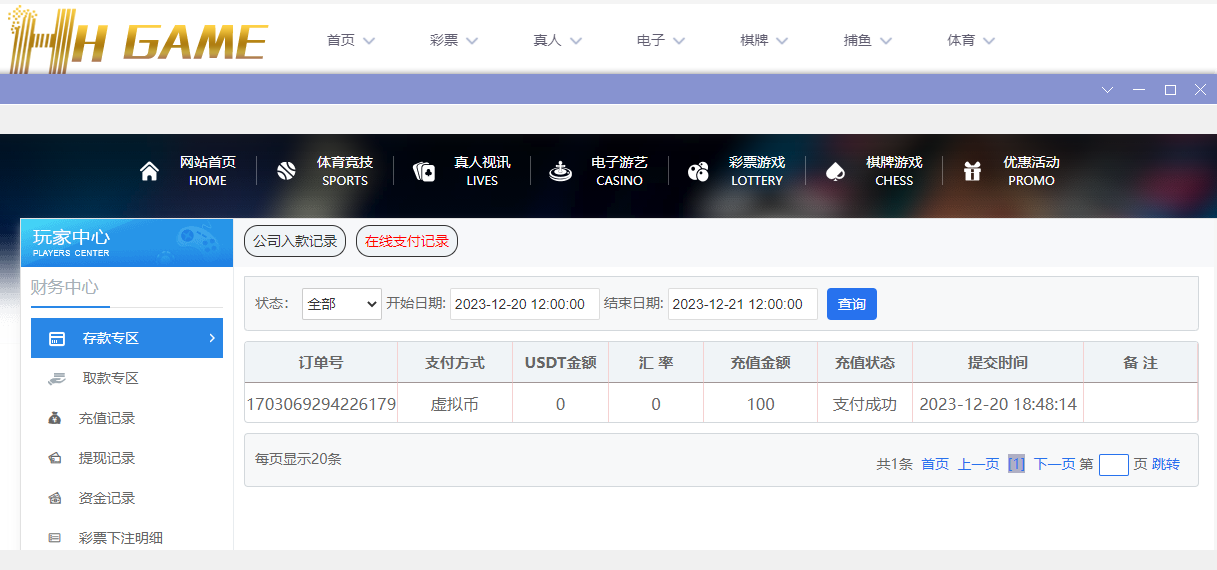Switch to 公司入款记录 tab

[295, 241]
